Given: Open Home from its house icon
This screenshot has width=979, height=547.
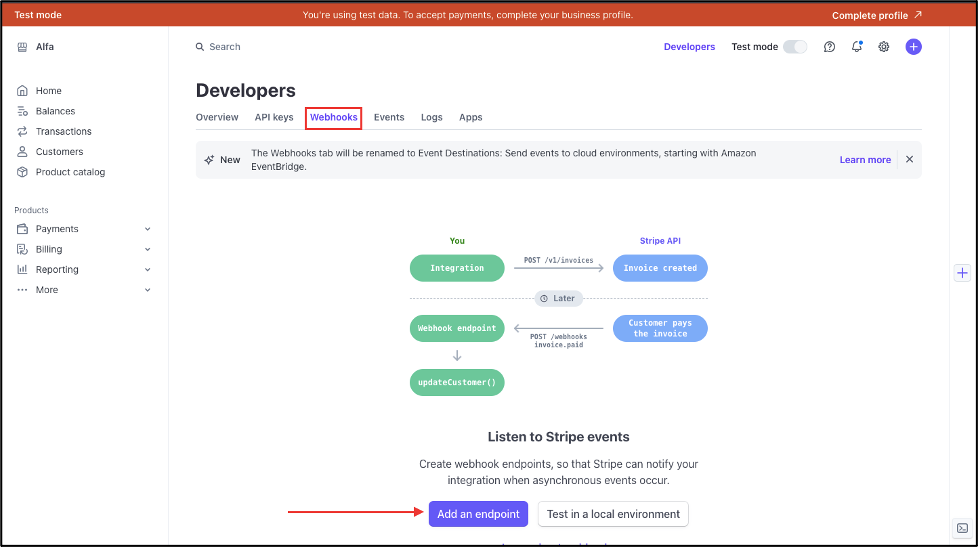Looking at the screenshot, I should 22,91.
